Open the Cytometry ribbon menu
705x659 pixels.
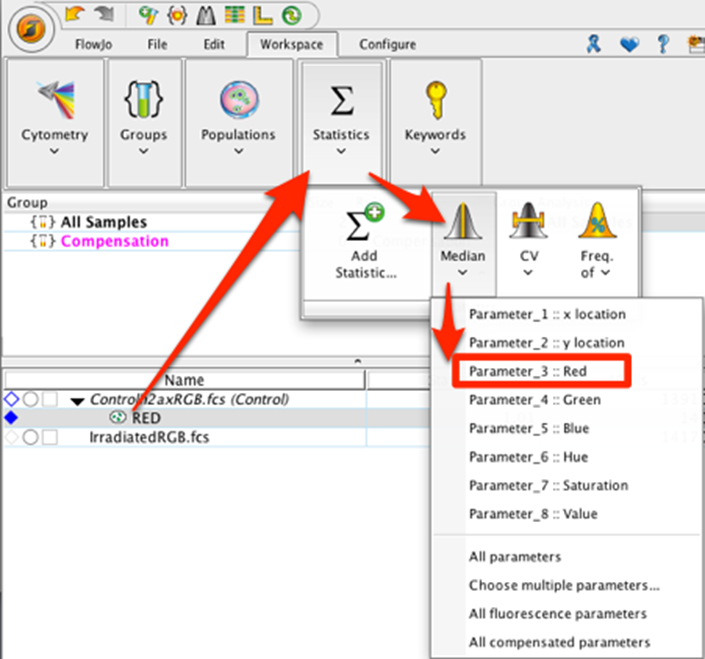54,122
